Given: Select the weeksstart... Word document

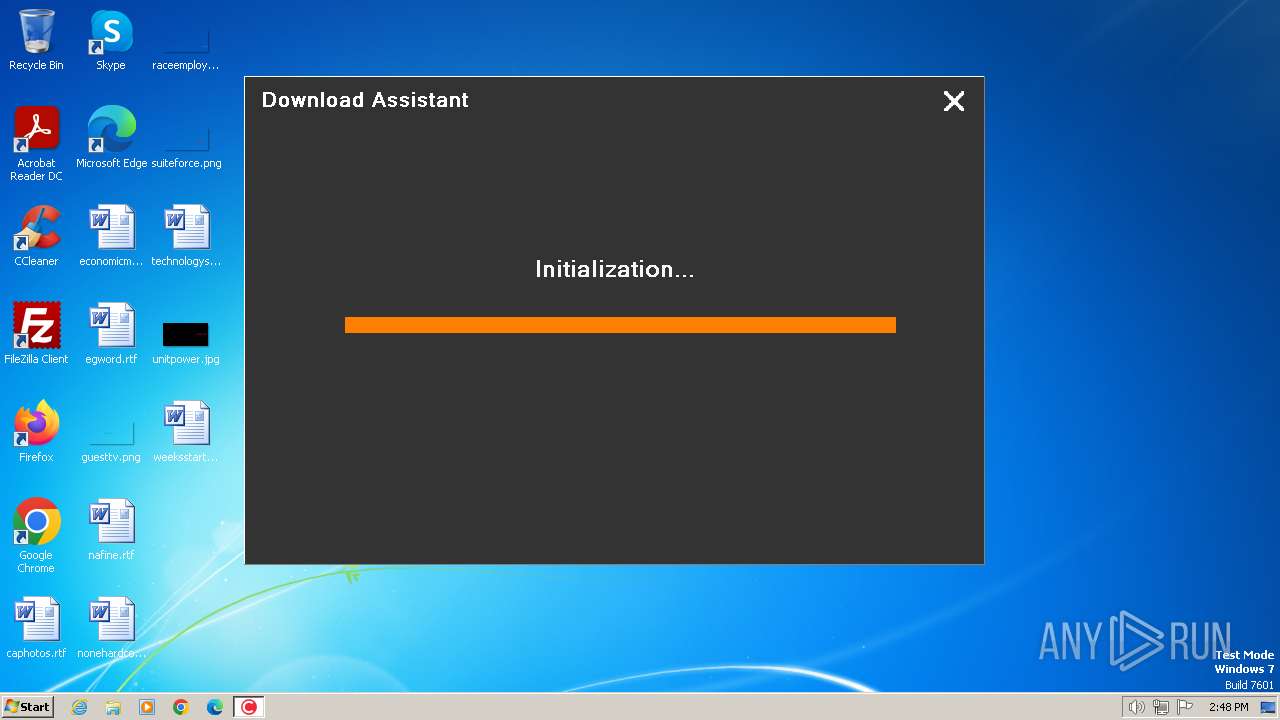Looking at the screenshot, I should point(186,432).
